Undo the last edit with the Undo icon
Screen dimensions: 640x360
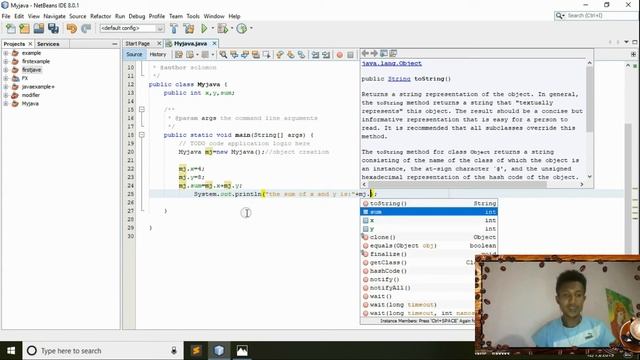(71, 28)
